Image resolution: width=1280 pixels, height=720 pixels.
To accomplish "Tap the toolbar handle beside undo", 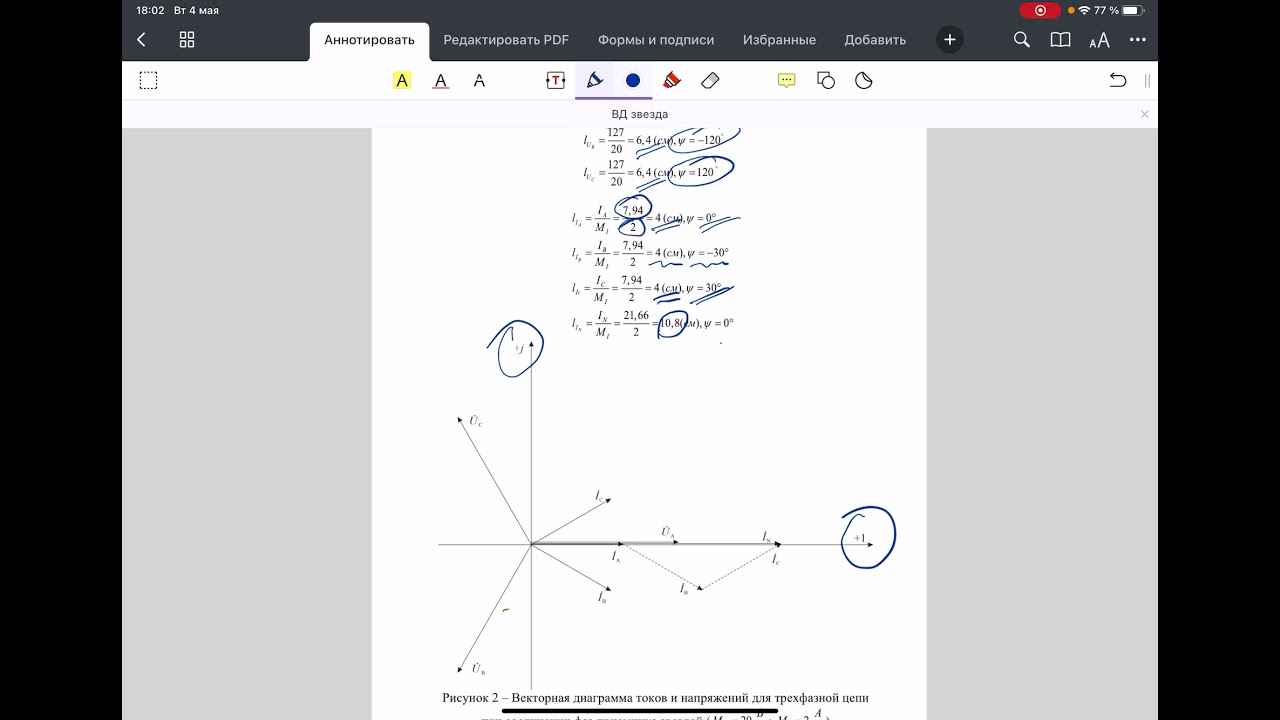I will [1147, 80].
